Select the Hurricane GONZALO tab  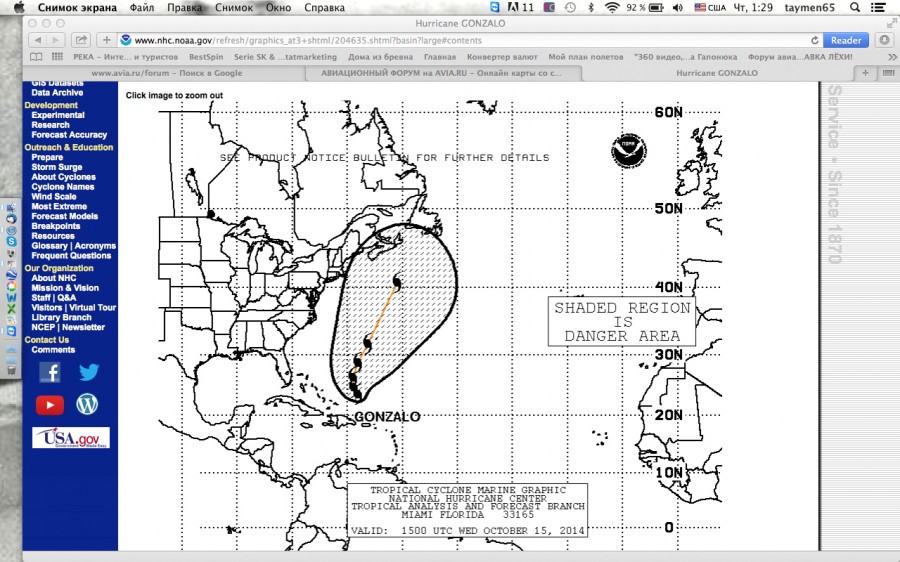click(x=717, y=73)
